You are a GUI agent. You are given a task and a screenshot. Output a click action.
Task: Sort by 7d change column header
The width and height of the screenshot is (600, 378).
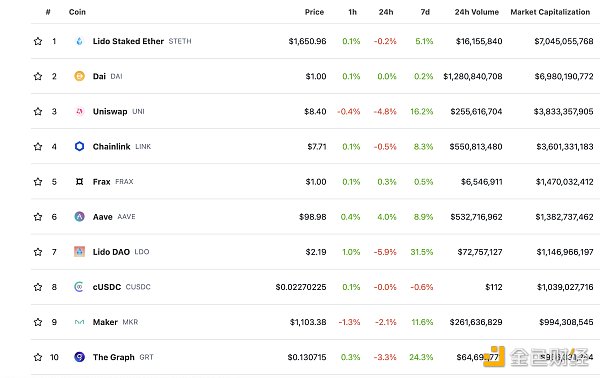point(425,12)
